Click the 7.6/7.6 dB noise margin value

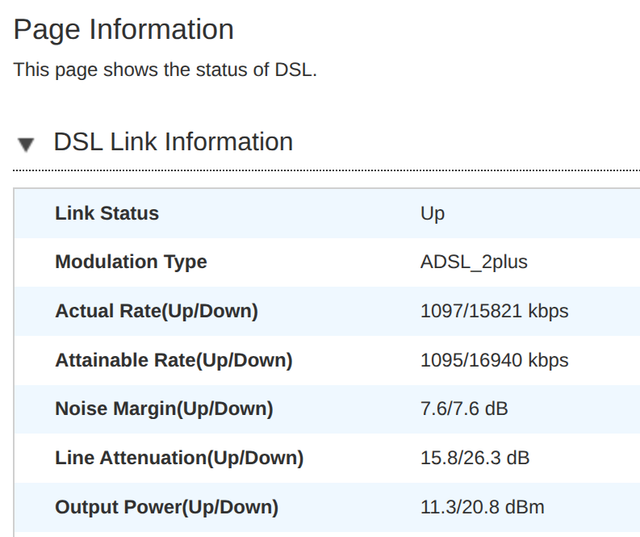pos(464,409)
